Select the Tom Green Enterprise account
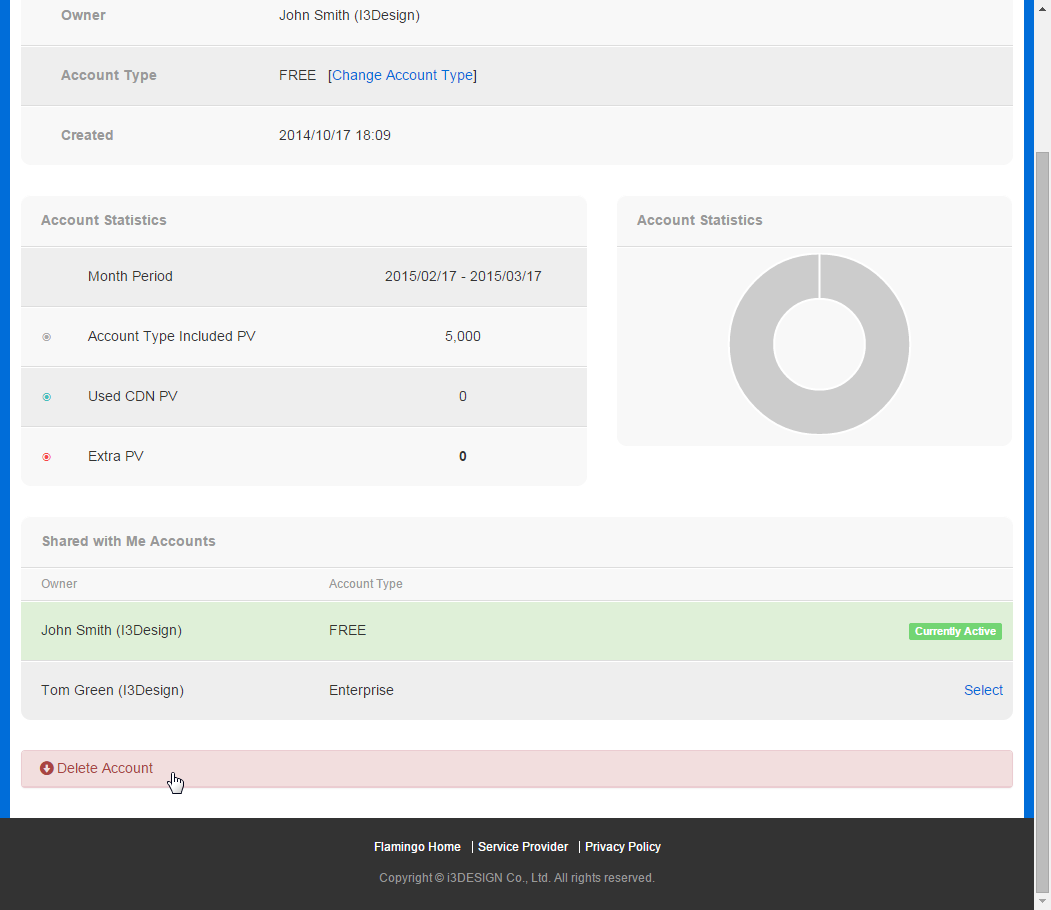 (x=983, y=690)
